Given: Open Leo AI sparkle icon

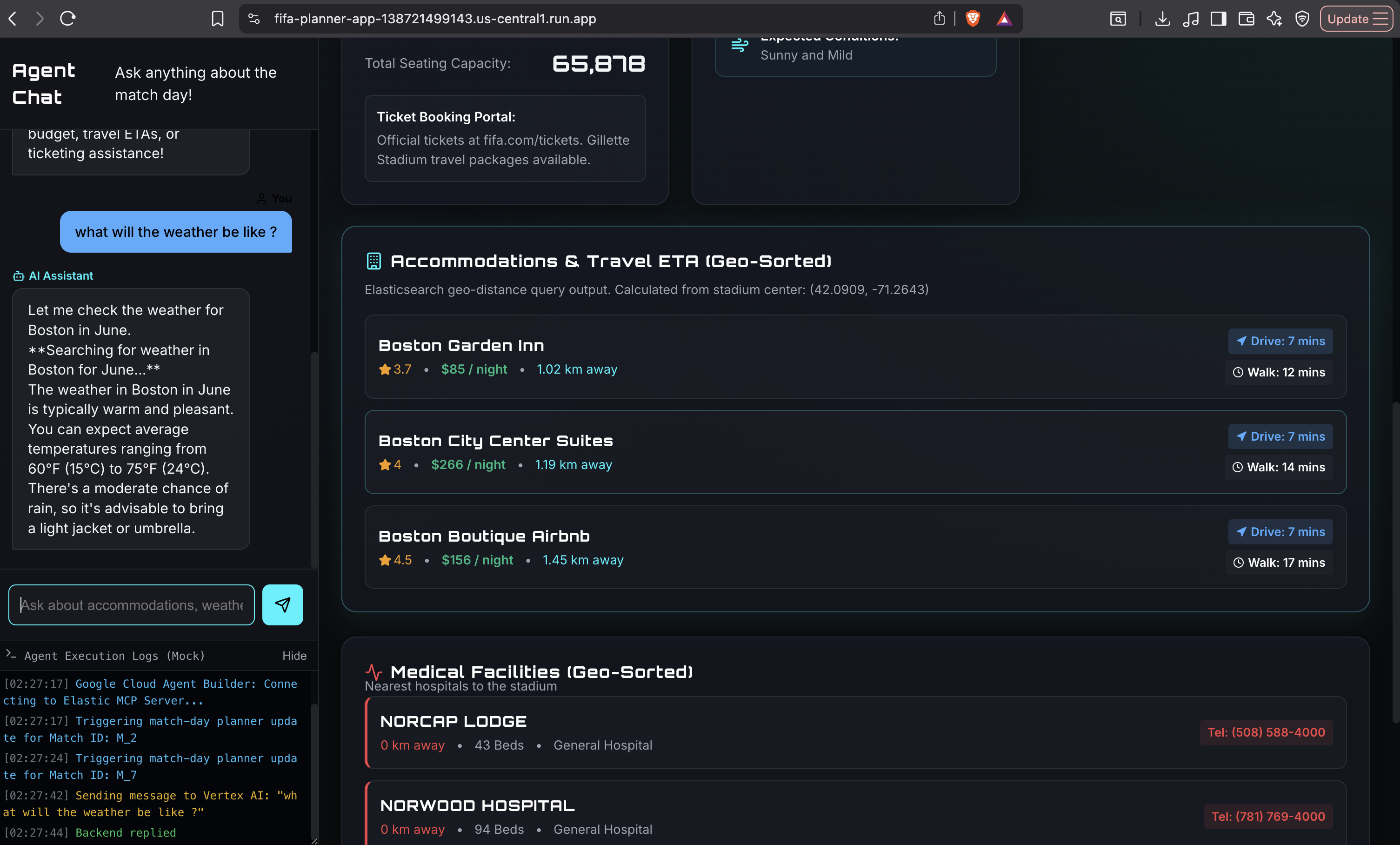Looking at the screenshot, I should pyautogui.click(x=1274, y=19).
